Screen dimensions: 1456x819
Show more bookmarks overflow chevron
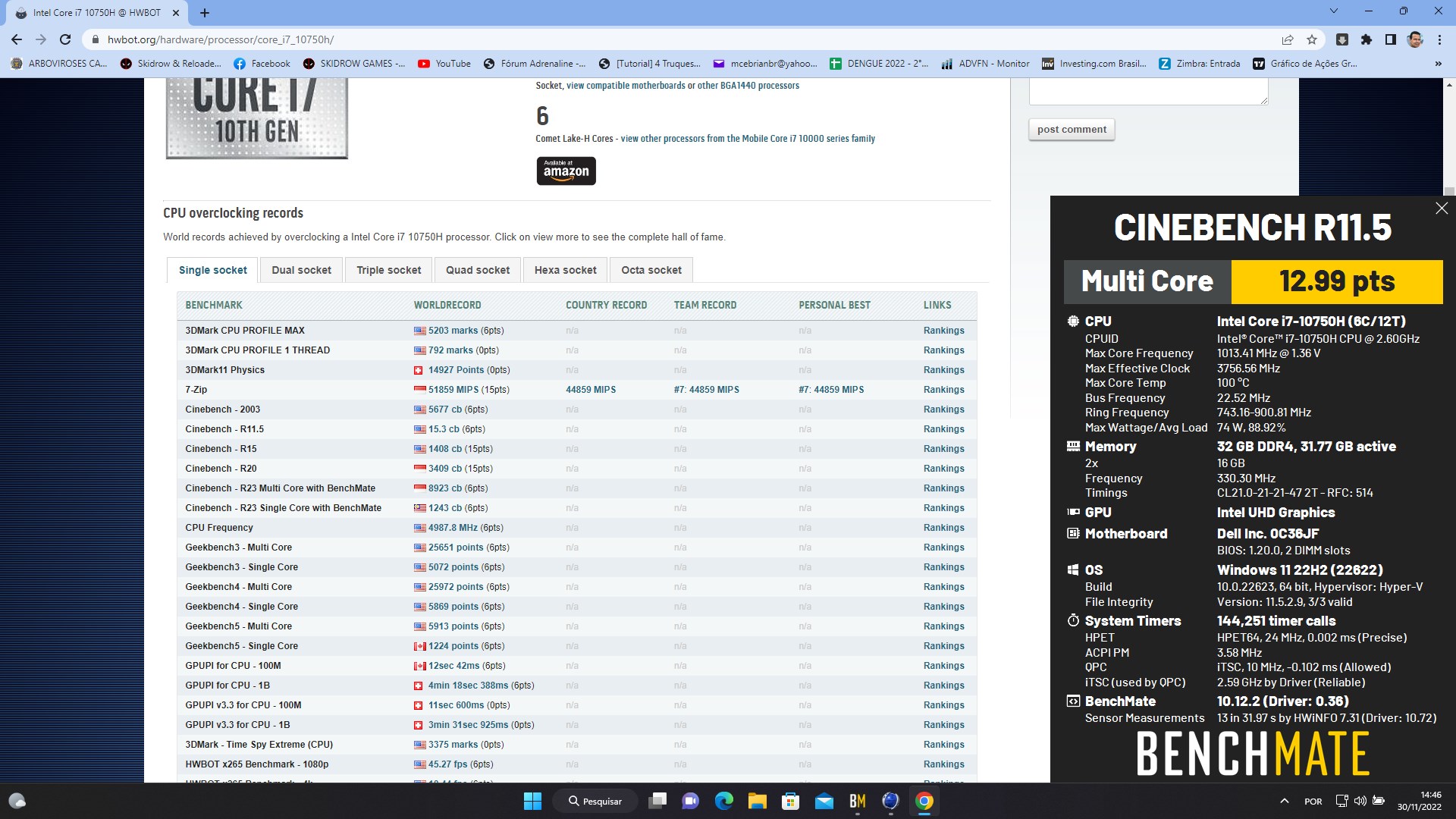[1439, 64]
